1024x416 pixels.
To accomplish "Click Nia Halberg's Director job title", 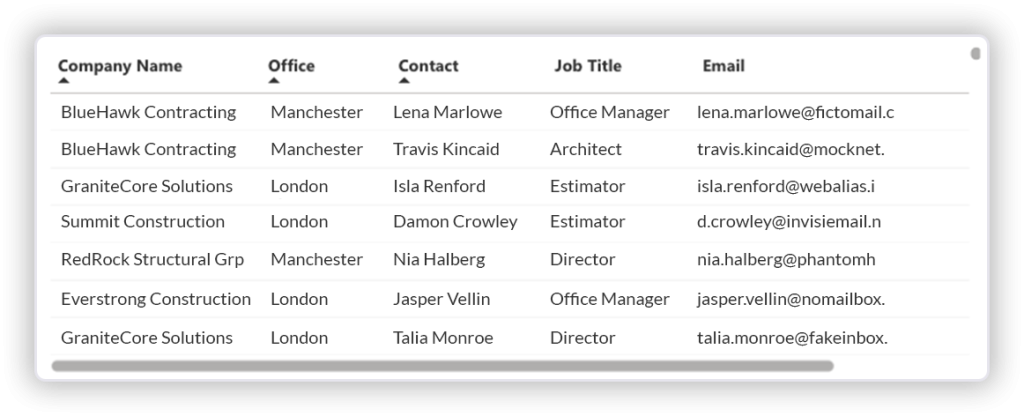I will 582,259.
